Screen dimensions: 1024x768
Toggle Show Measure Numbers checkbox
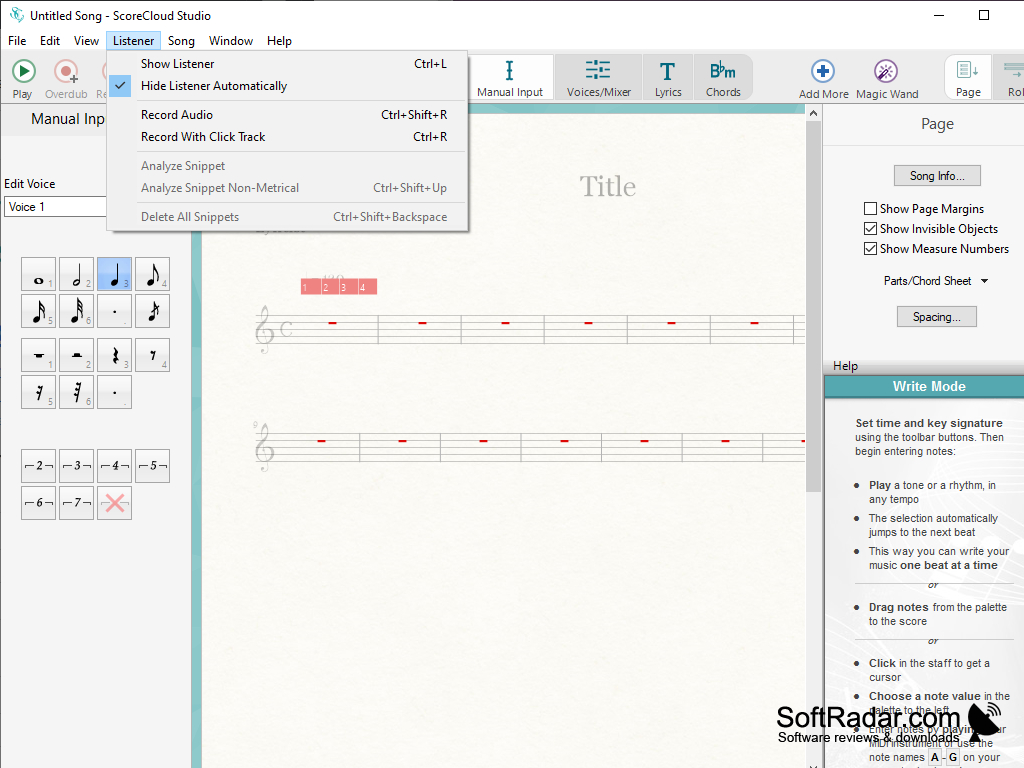[870, 249]
